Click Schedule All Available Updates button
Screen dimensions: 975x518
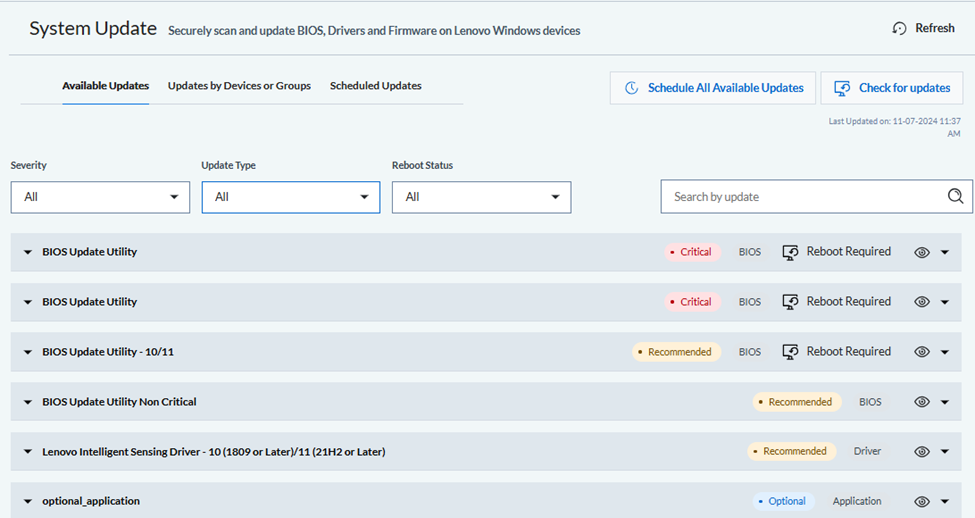coord(713,88)
